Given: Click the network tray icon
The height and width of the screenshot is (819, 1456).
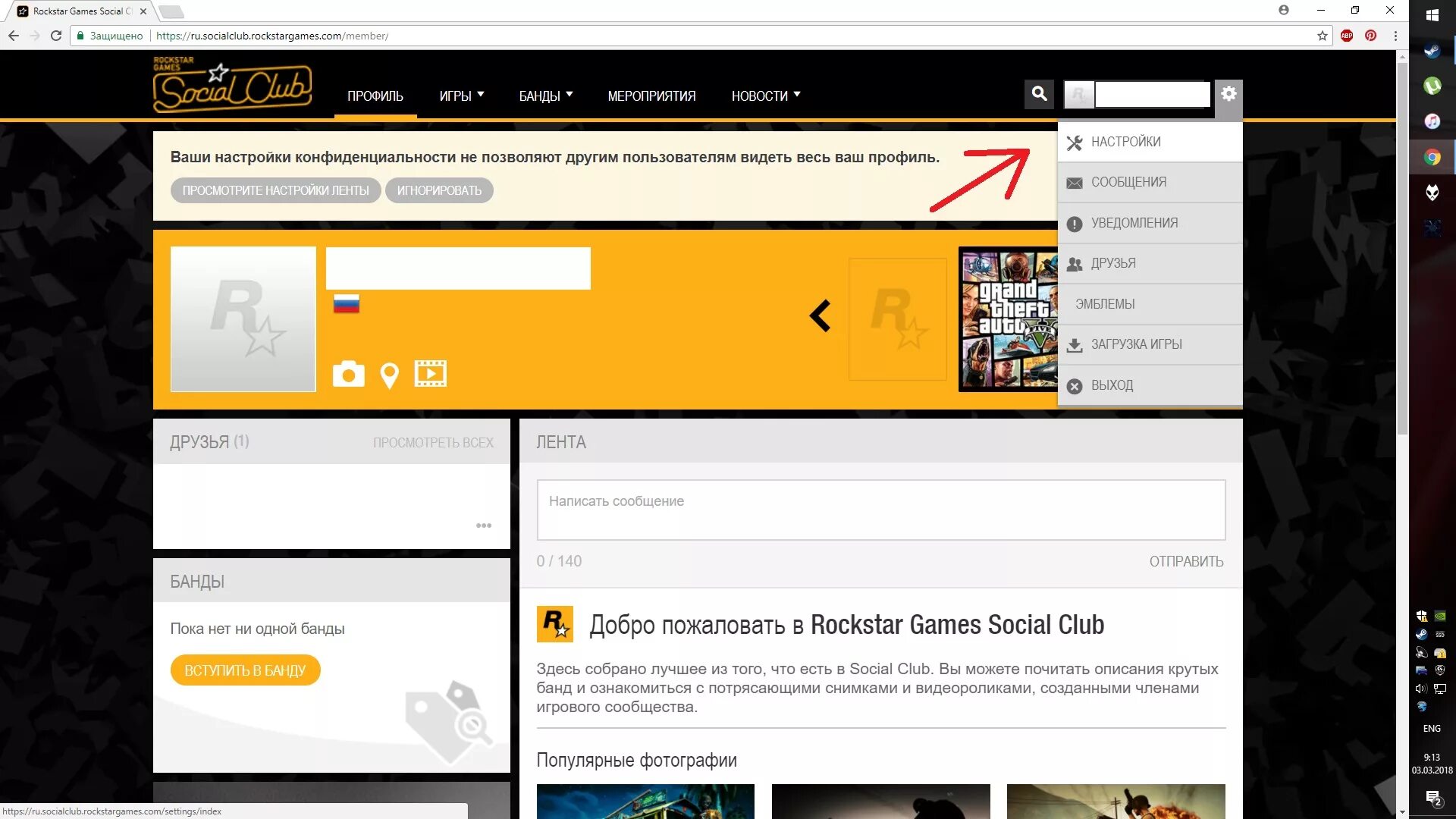Looking at the screenshot, I should [1440, 689].
